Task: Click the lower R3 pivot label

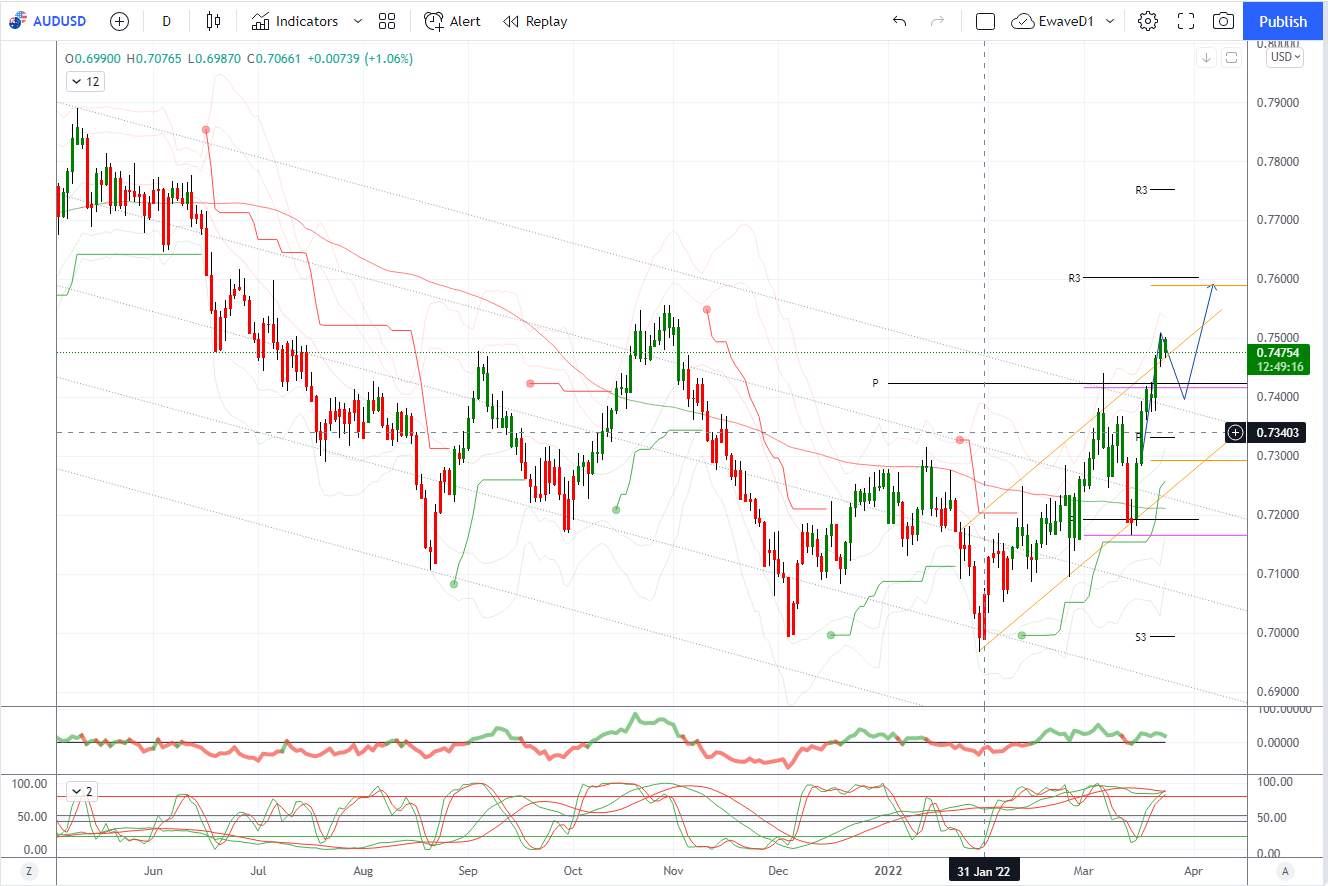Action: point(1074,278)
